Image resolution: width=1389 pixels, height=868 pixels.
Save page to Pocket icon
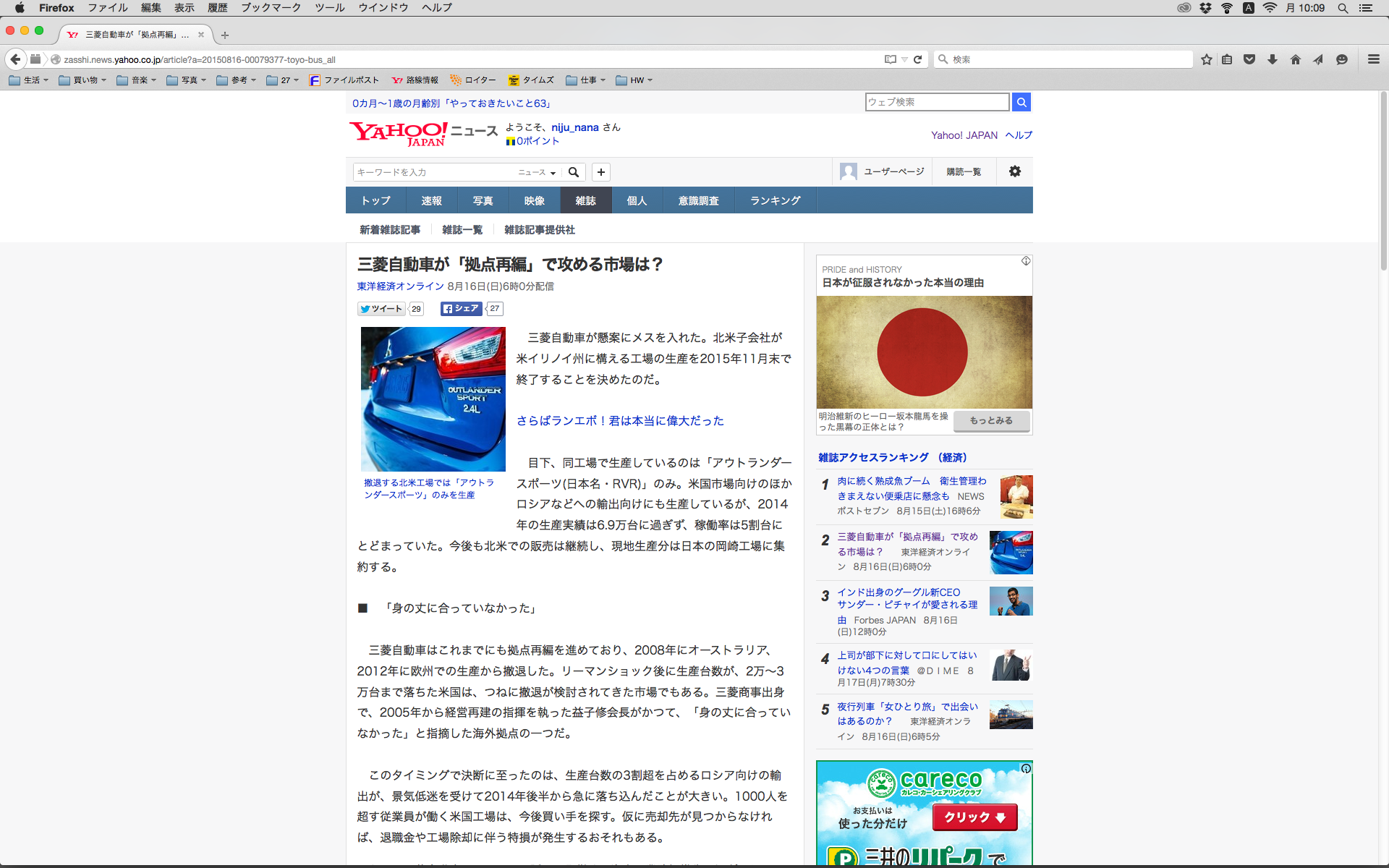pos(1249,59)
